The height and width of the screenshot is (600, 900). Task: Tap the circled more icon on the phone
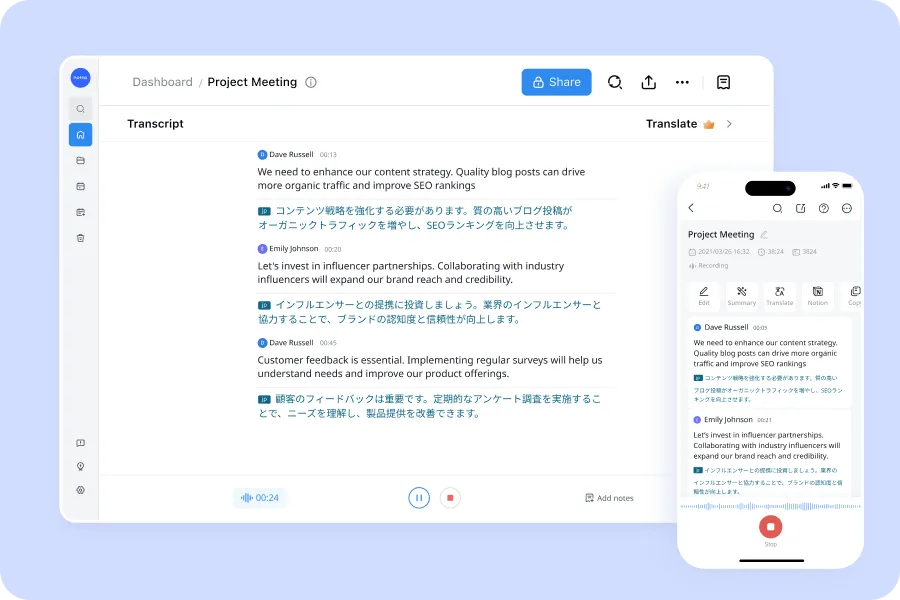click(847, 208)
